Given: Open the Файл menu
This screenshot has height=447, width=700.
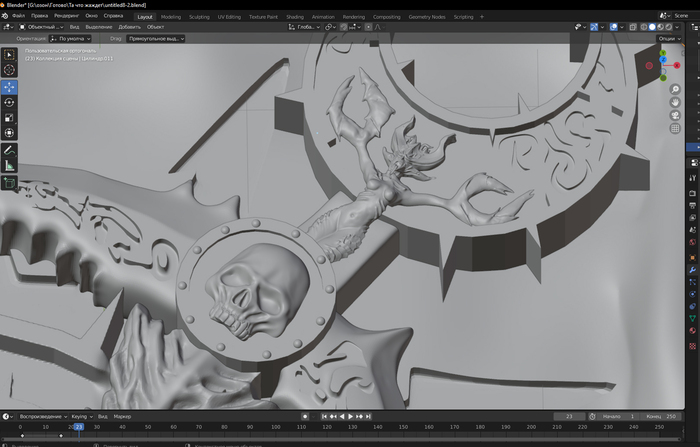Looking at the screenshot, I should 18,17.
